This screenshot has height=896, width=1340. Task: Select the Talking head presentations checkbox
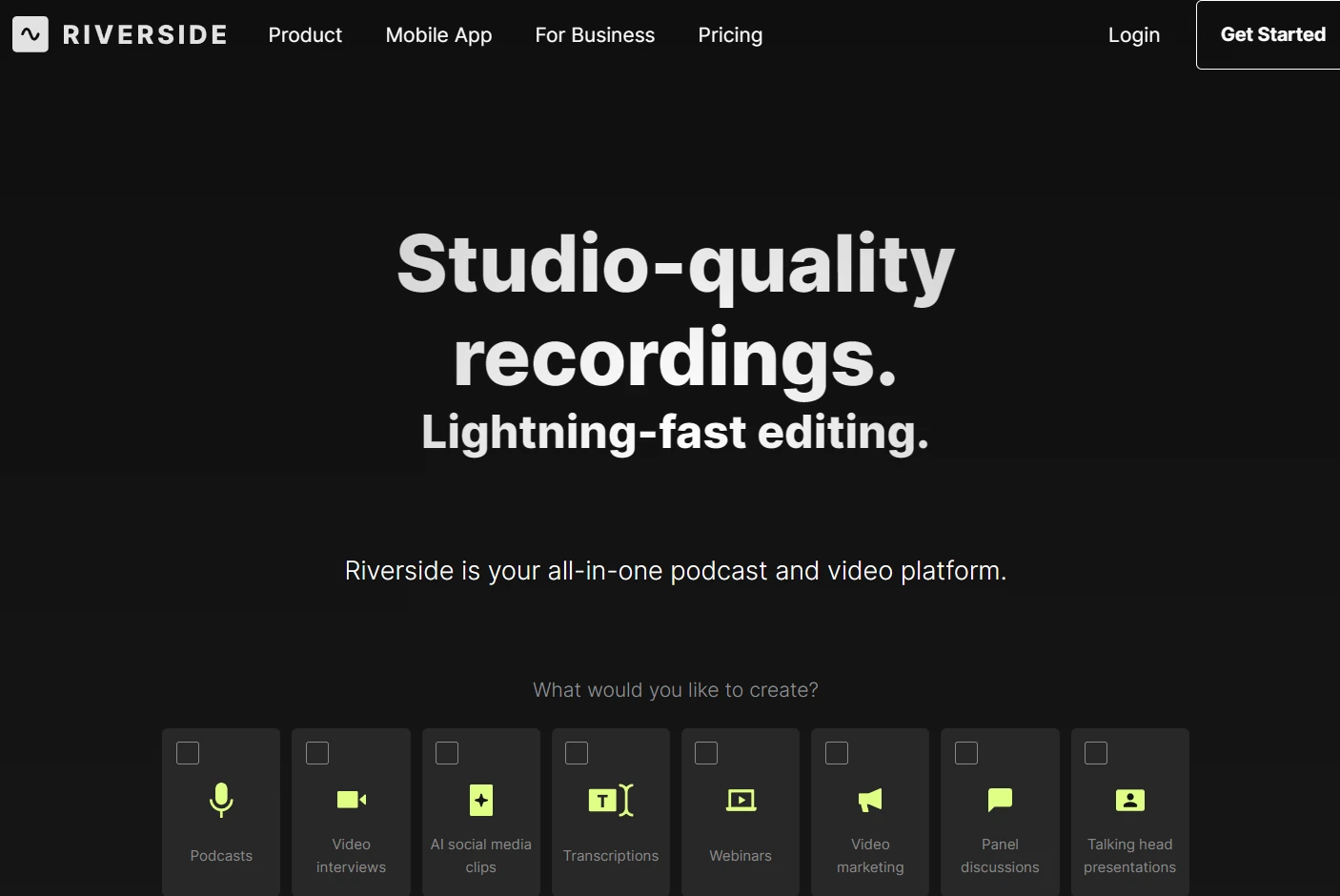pos(1096,753)
